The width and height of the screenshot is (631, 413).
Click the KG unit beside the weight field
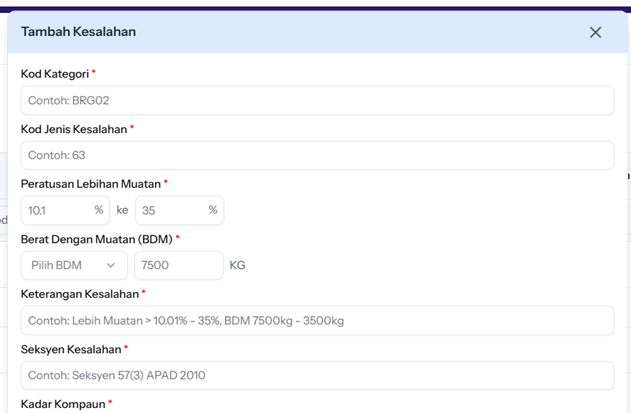point(237,265)
